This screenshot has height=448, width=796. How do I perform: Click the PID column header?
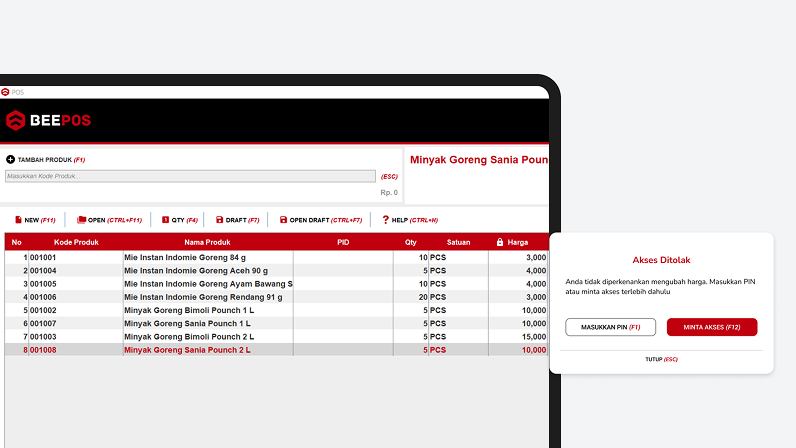(343, 242)
